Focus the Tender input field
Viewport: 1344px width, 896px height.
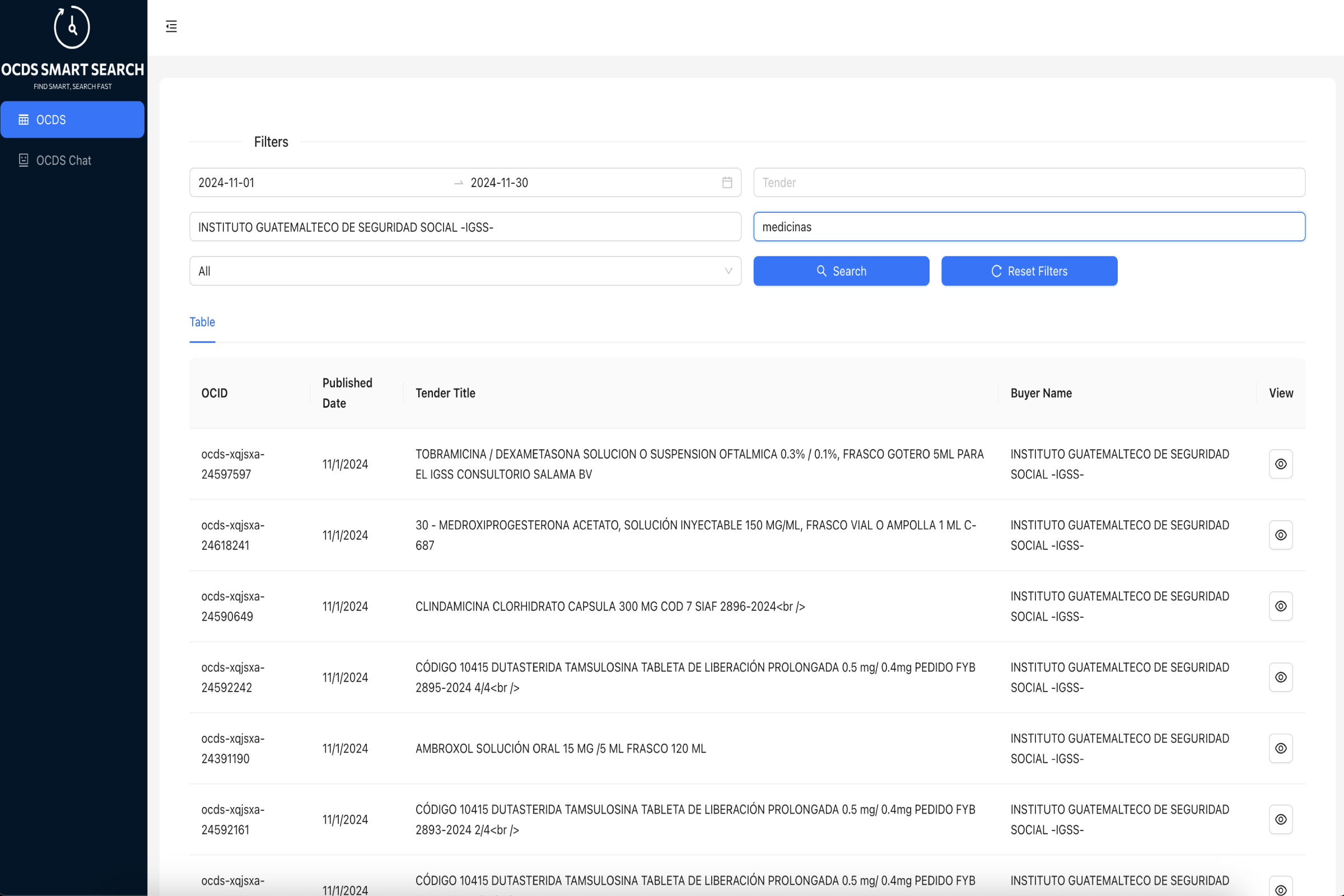[1029, 183]
